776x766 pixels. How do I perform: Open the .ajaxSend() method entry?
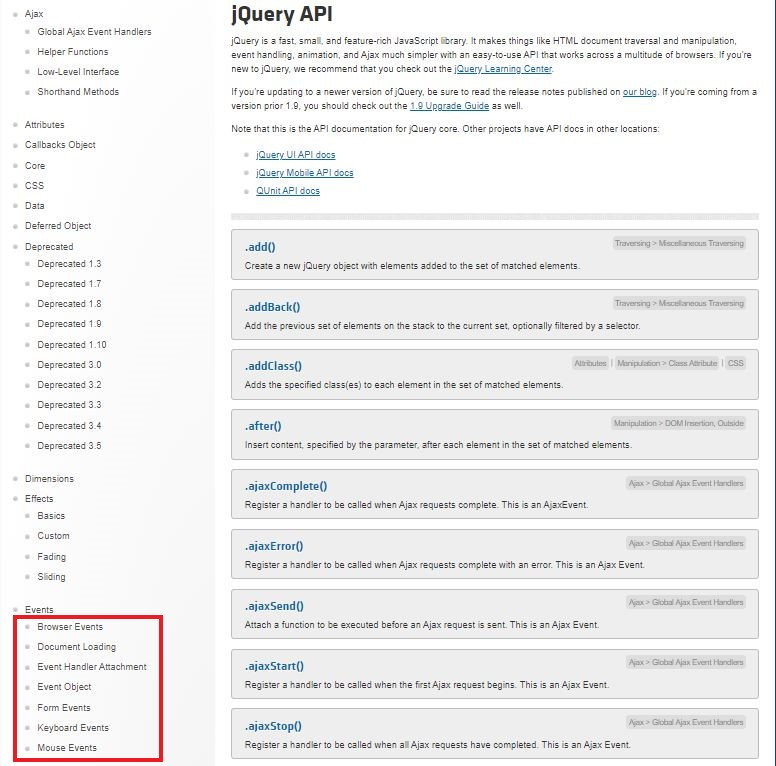click(x=274, y=606)
